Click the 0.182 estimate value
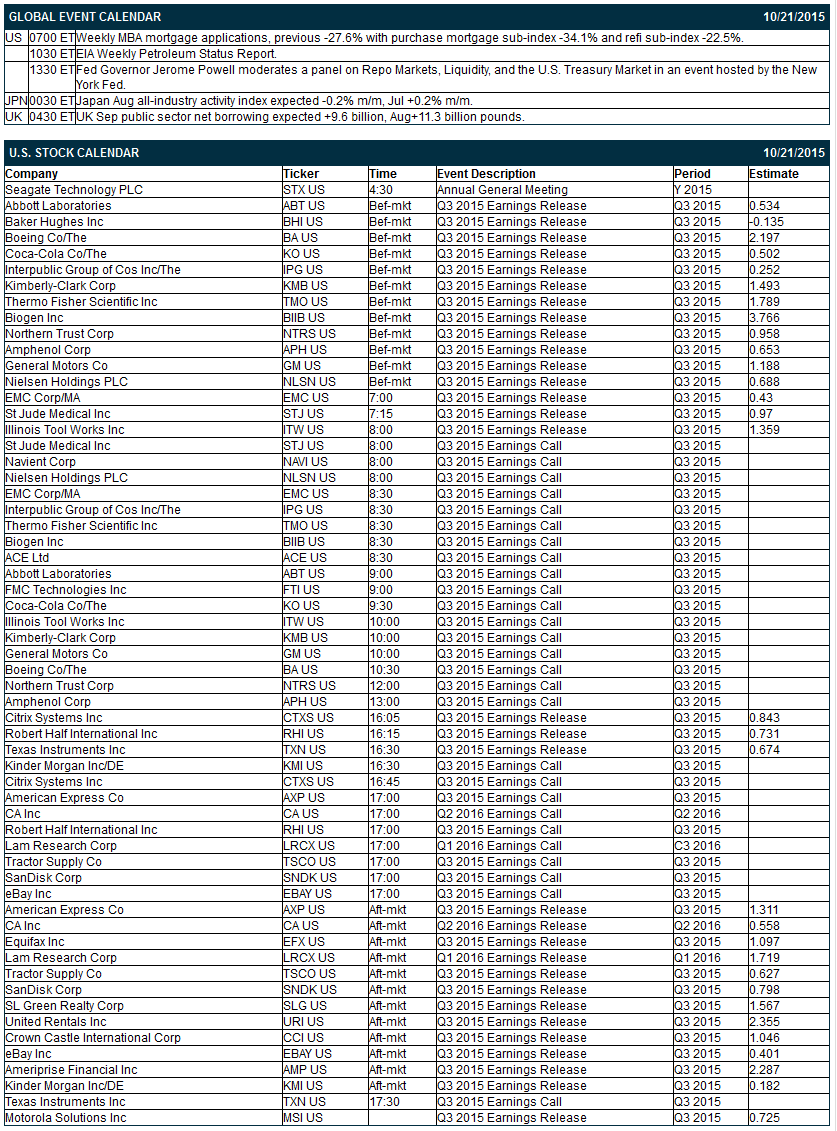Viewport: 837px width, 1131px height. (764, 1086)
